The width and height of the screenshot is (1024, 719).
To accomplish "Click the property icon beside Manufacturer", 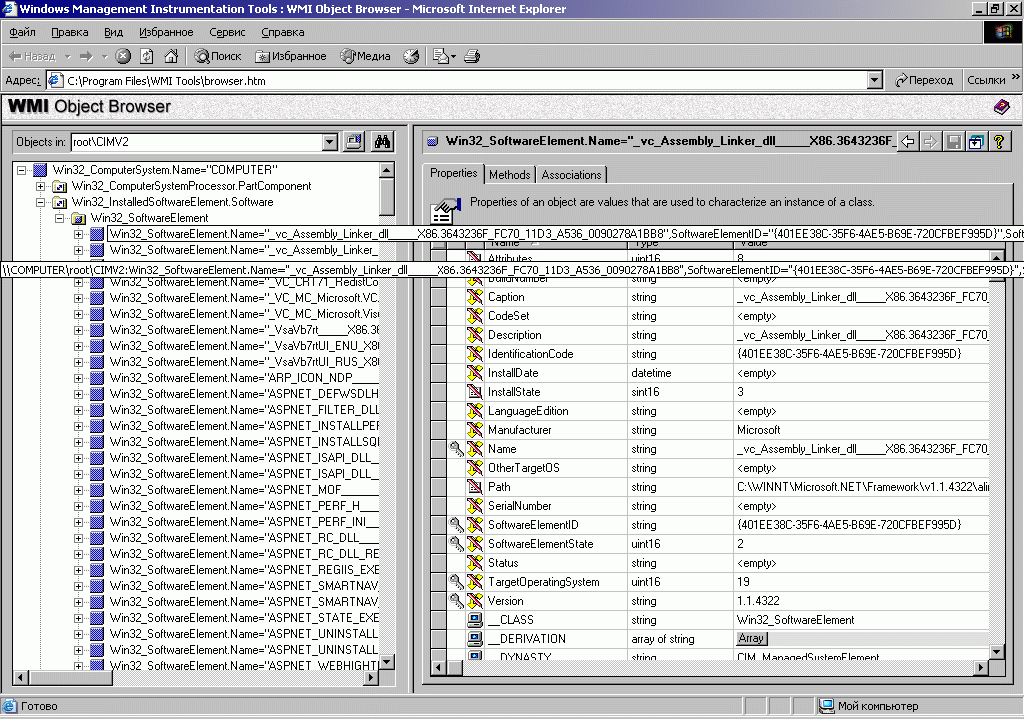I will tap(475, 430).
